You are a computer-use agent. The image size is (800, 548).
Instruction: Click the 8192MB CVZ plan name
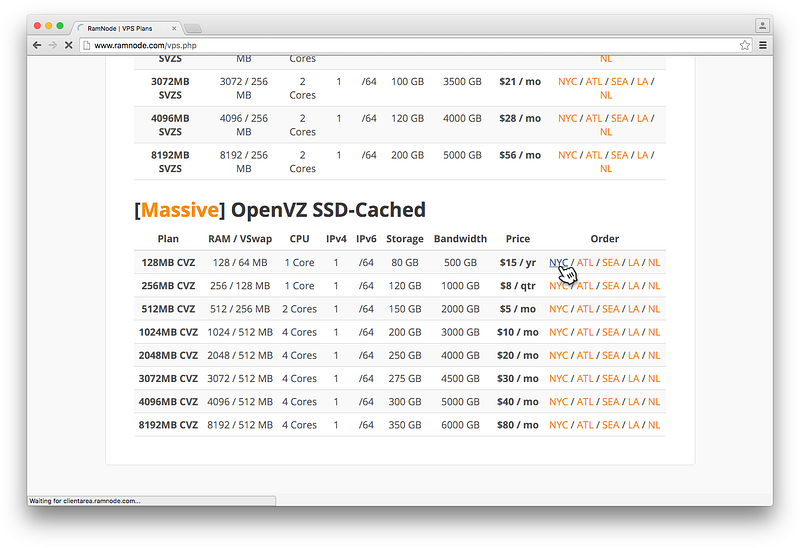coord(168,425)
